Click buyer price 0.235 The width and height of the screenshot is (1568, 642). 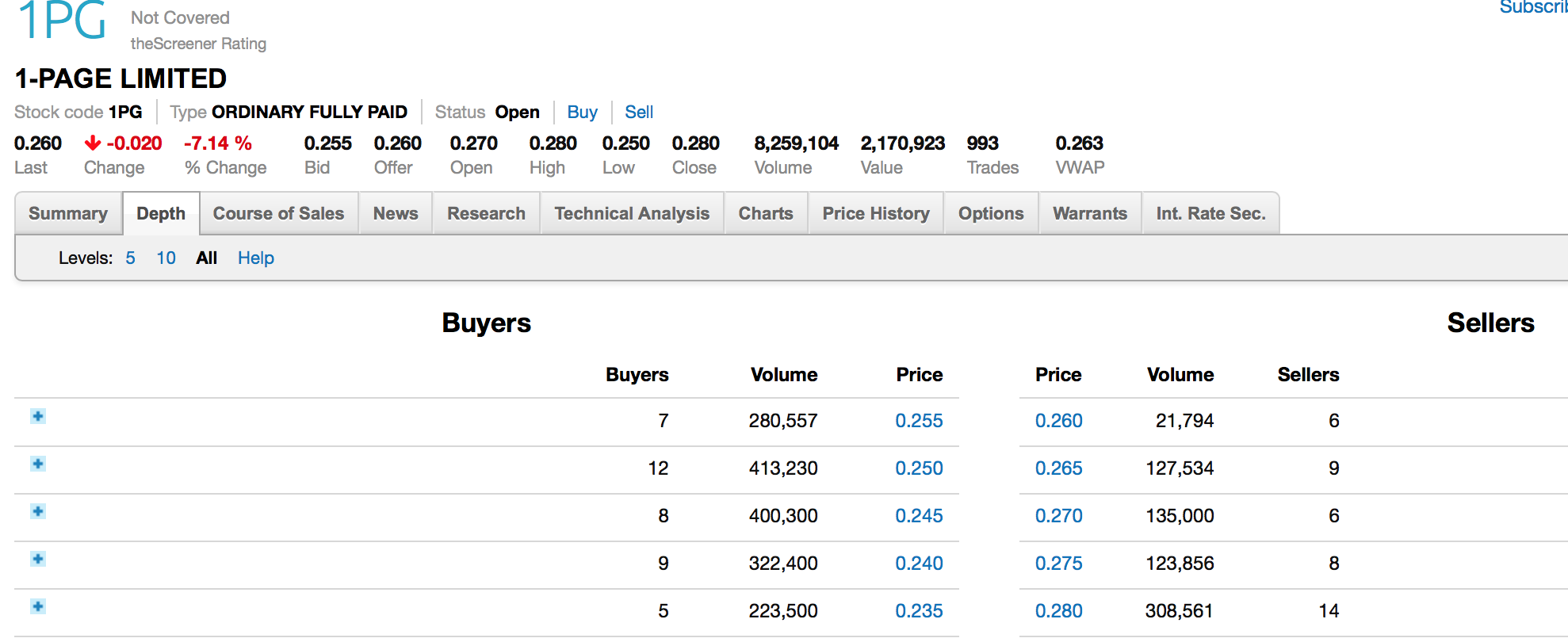point(919,611)
